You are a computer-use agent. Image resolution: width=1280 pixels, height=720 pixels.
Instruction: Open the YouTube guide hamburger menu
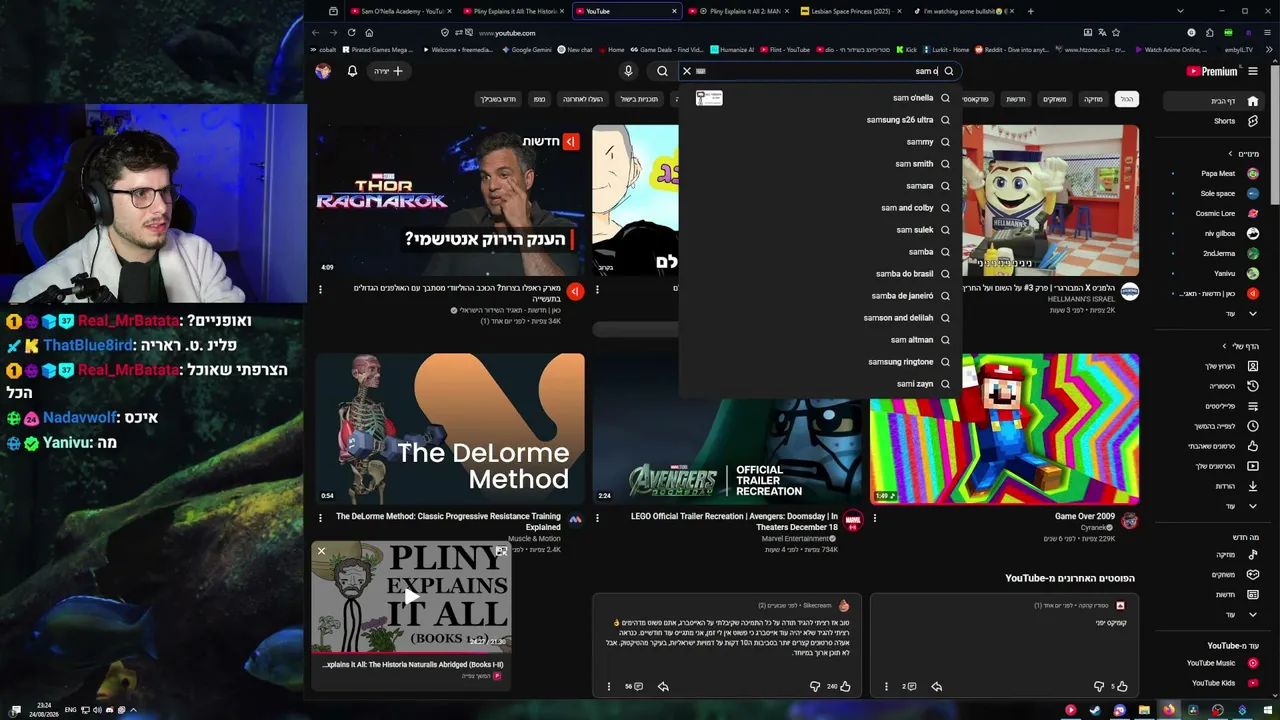click(x=1253, y=71)
